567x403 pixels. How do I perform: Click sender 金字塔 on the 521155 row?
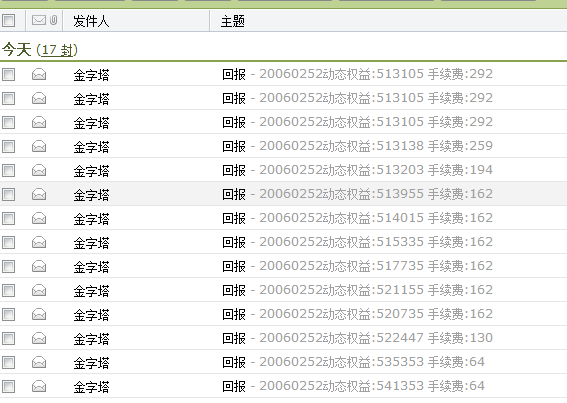coord(91,291)
